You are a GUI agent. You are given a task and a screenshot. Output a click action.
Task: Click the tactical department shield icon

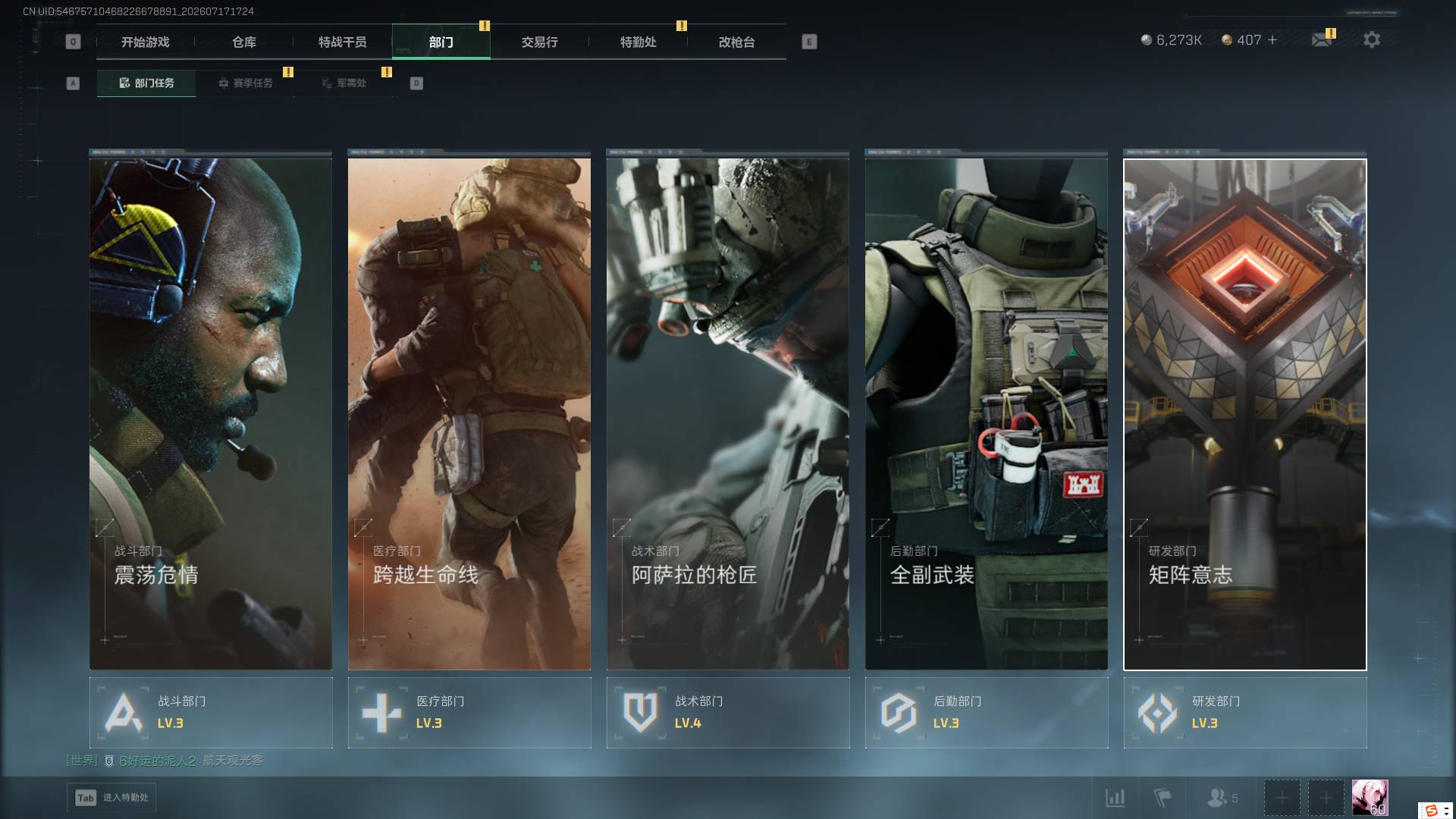point(640,713)
